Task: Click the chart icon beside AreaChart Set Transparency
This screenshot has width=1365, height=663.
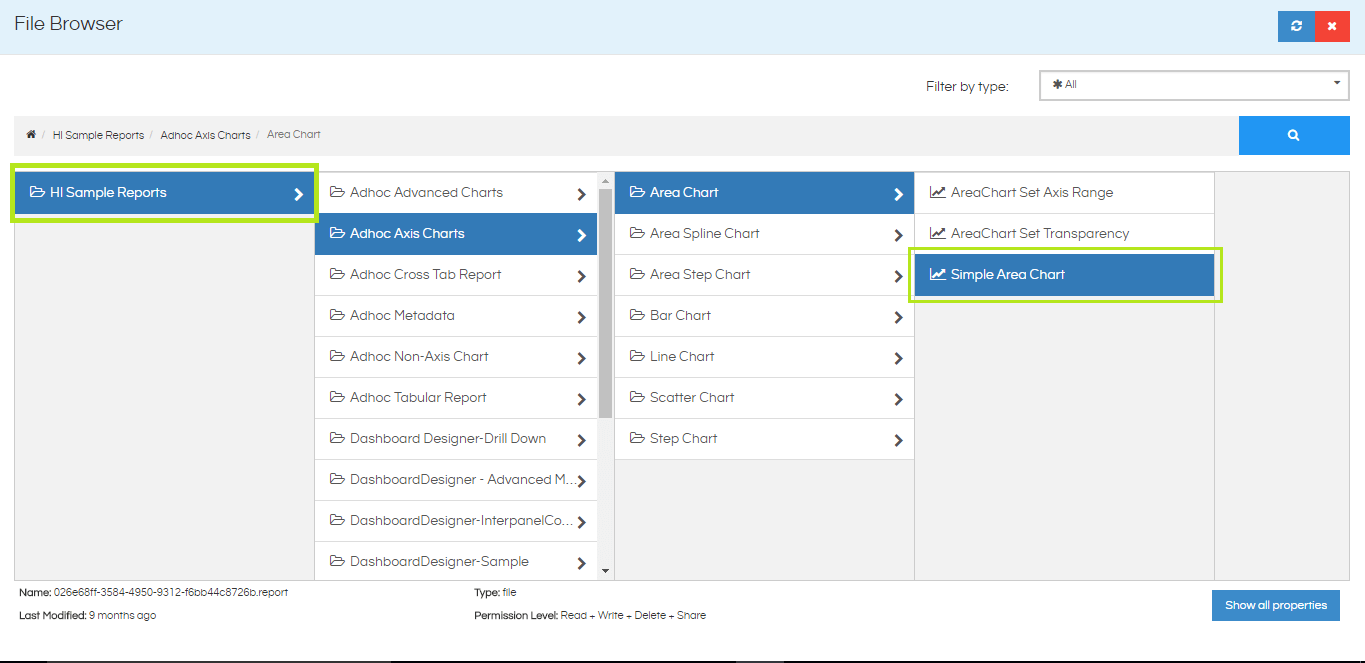Action: [938, 234]
